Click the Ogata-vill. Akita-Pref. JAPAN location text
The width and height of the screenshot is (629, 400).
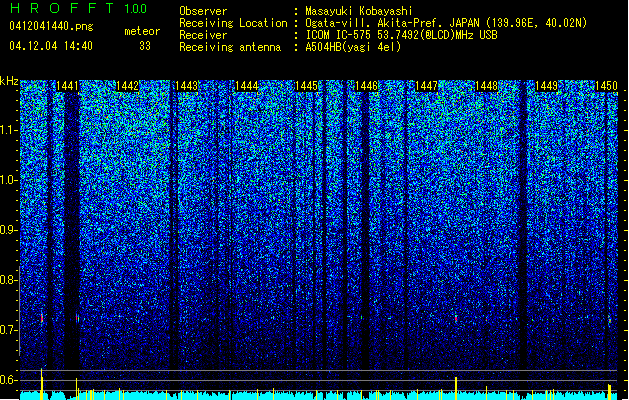446,23
